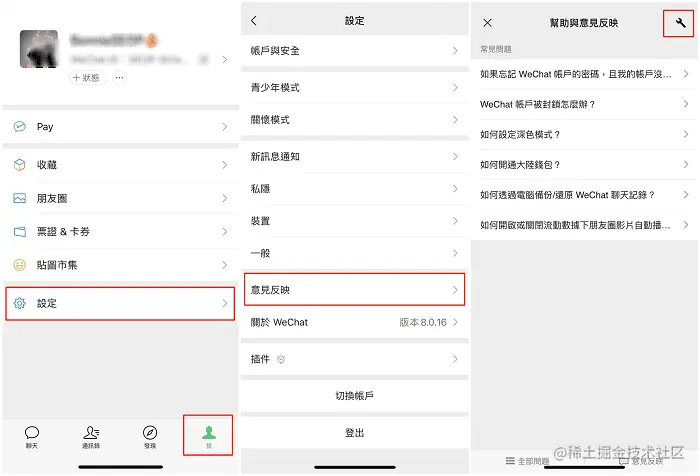Switch to the 我 profile tab
Screen dimensions: 700x476
pos(208,436)
